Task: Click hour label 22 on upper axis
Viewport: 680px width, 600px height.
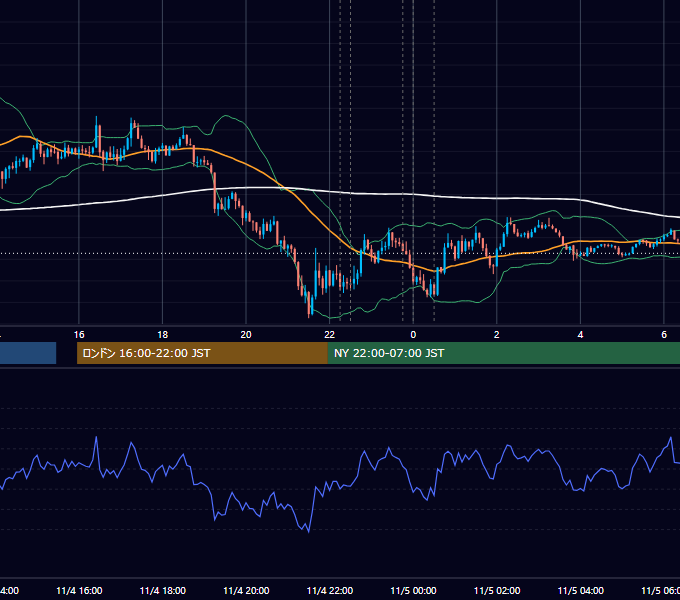Action: pos(330,335)
